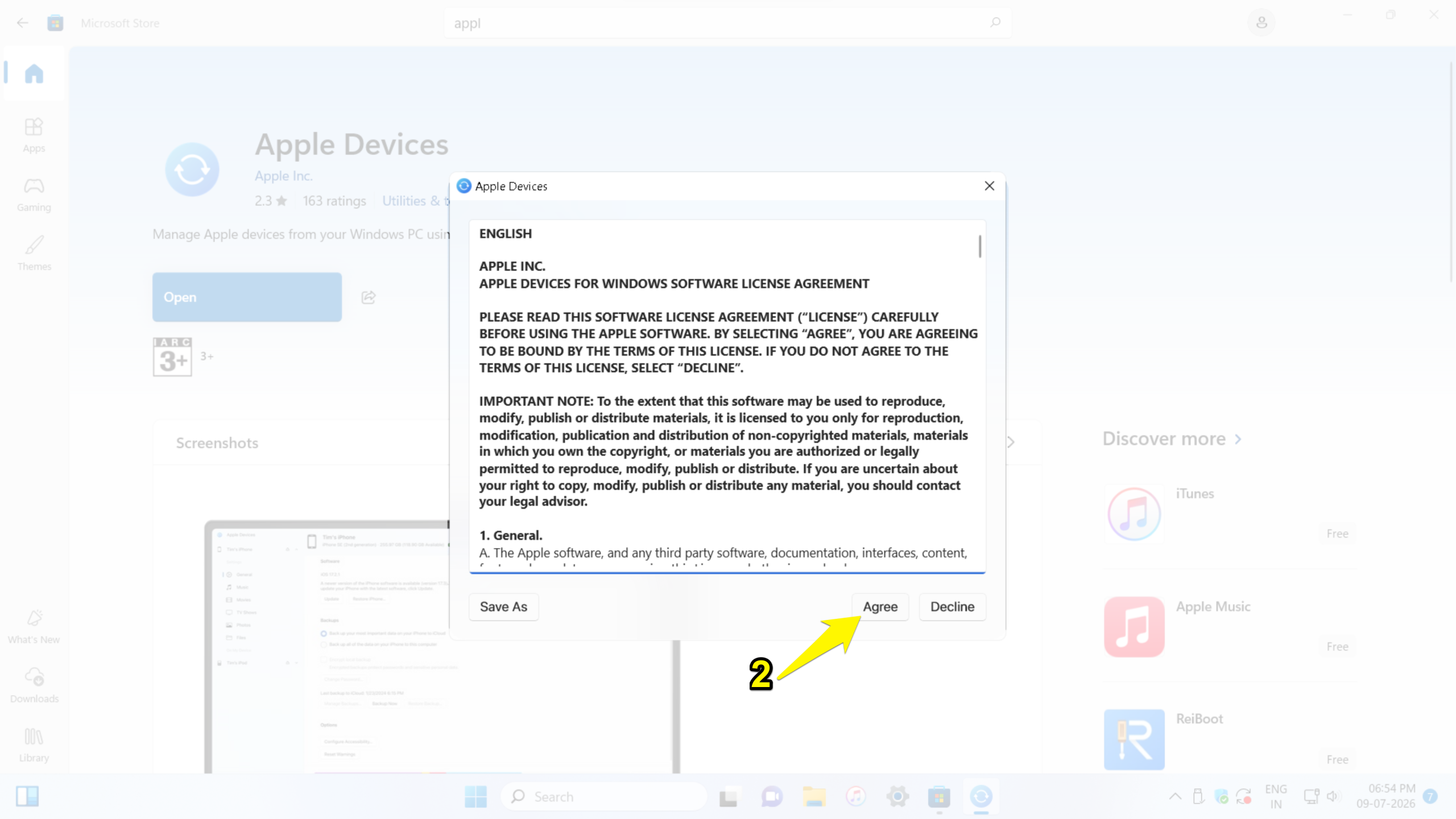The image size is (1456, 819).
Task: Open Apple Inc. publisher link
Action: (283, 176)
